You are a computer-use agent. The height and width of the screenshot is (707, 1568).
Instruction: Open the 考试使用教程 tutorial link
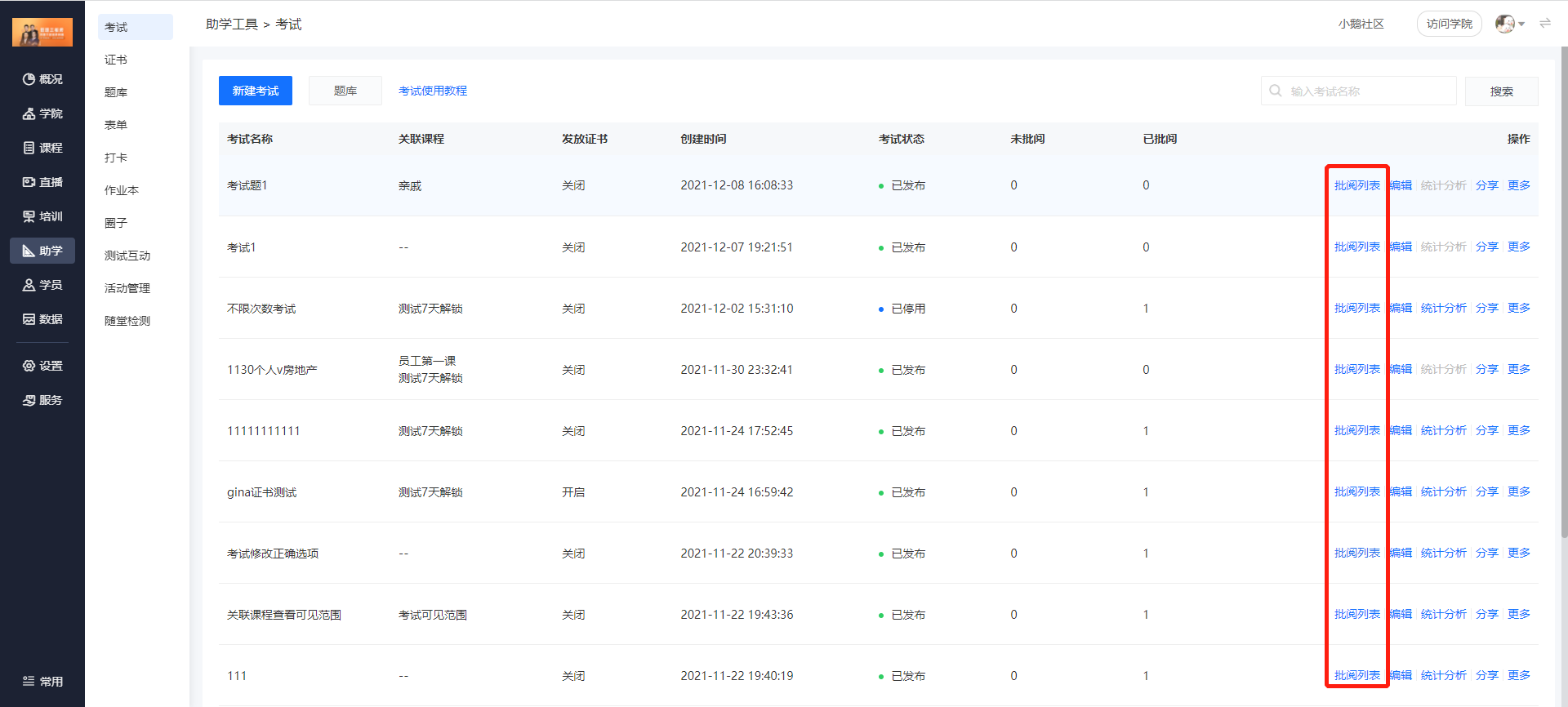[432, 91]
